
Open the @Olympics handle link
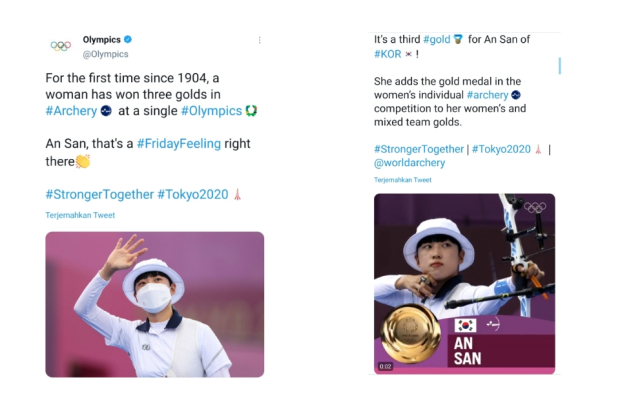point(105,54)
